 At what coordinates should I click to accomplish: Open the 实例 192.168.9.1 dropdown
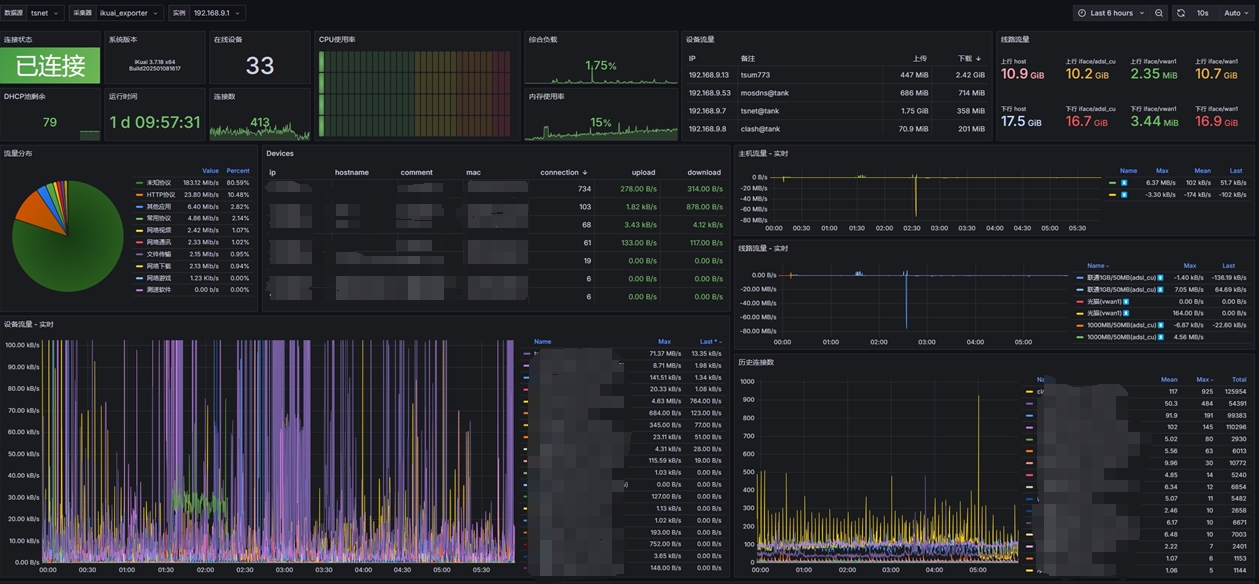[216, 13]
